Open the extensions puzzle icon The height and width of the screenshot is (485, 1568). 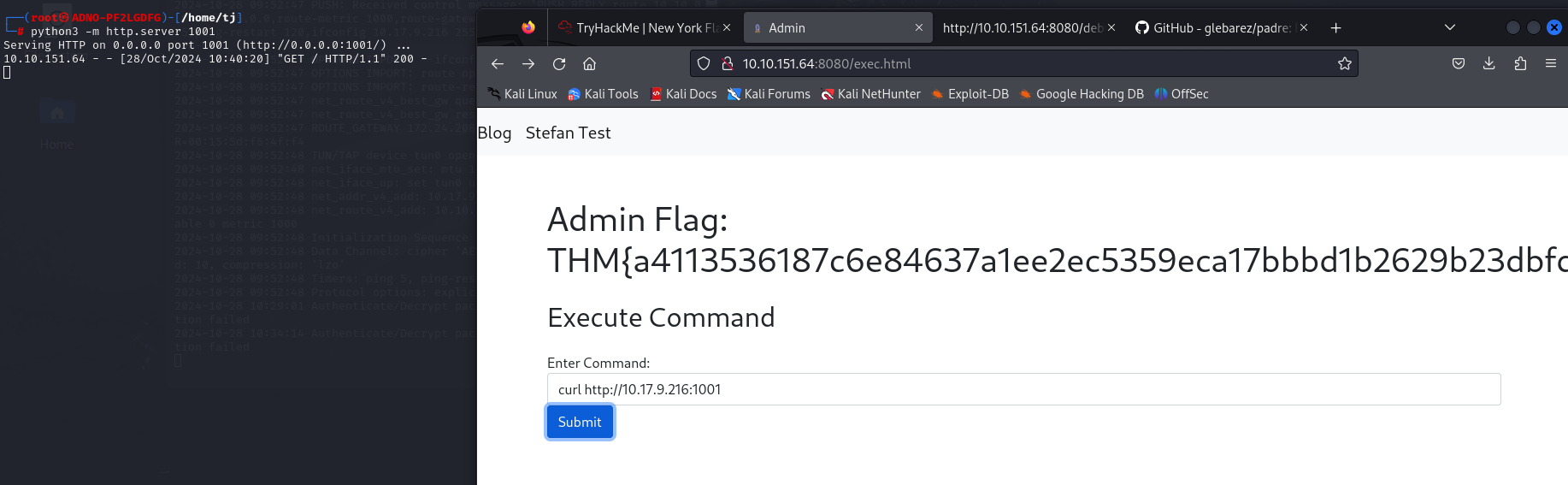[x=1520, y=63]
